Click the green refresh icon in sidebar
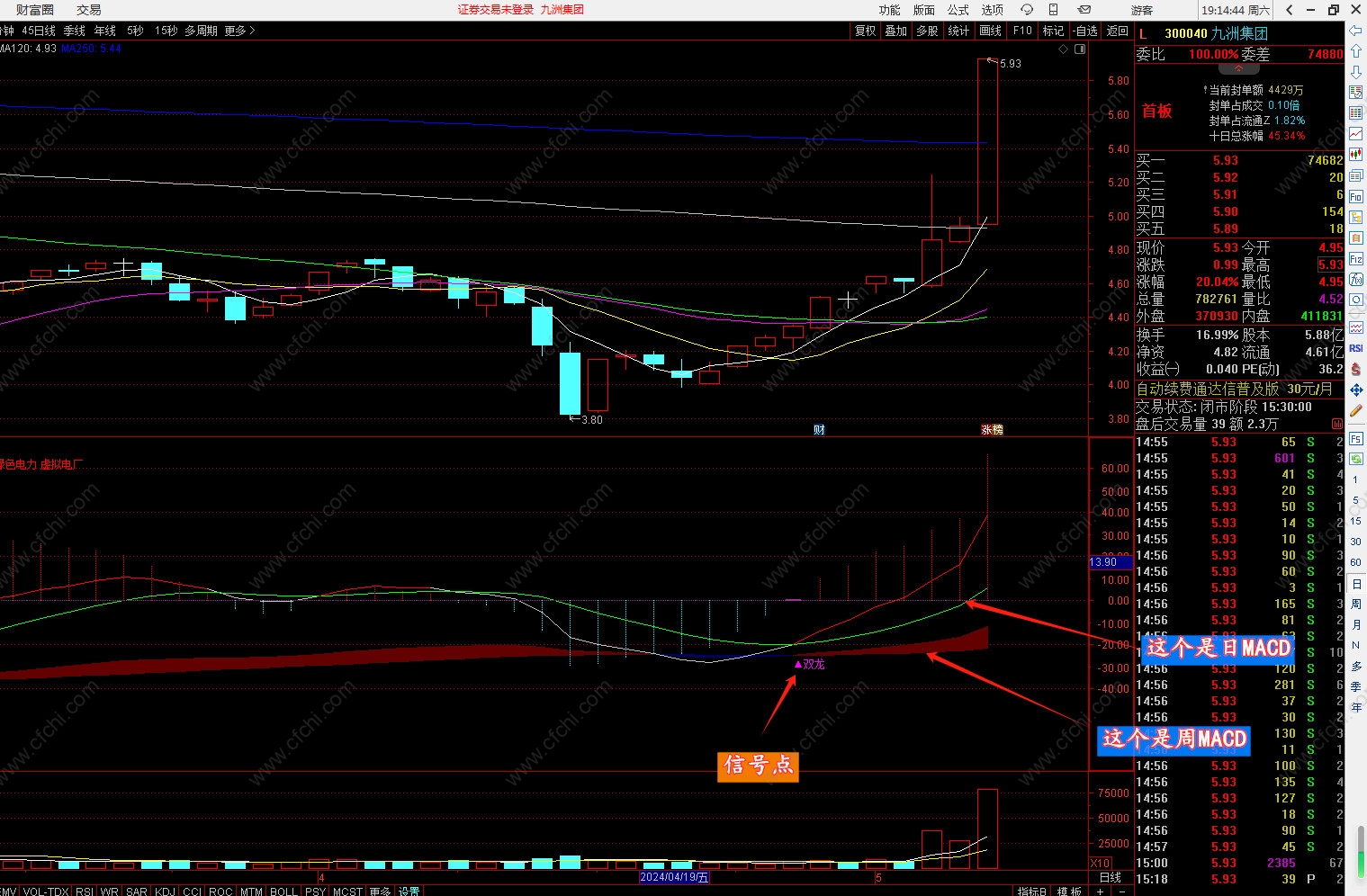Image resolution: width=1367 pixels, height=896 pixels. coord(1355,459)
